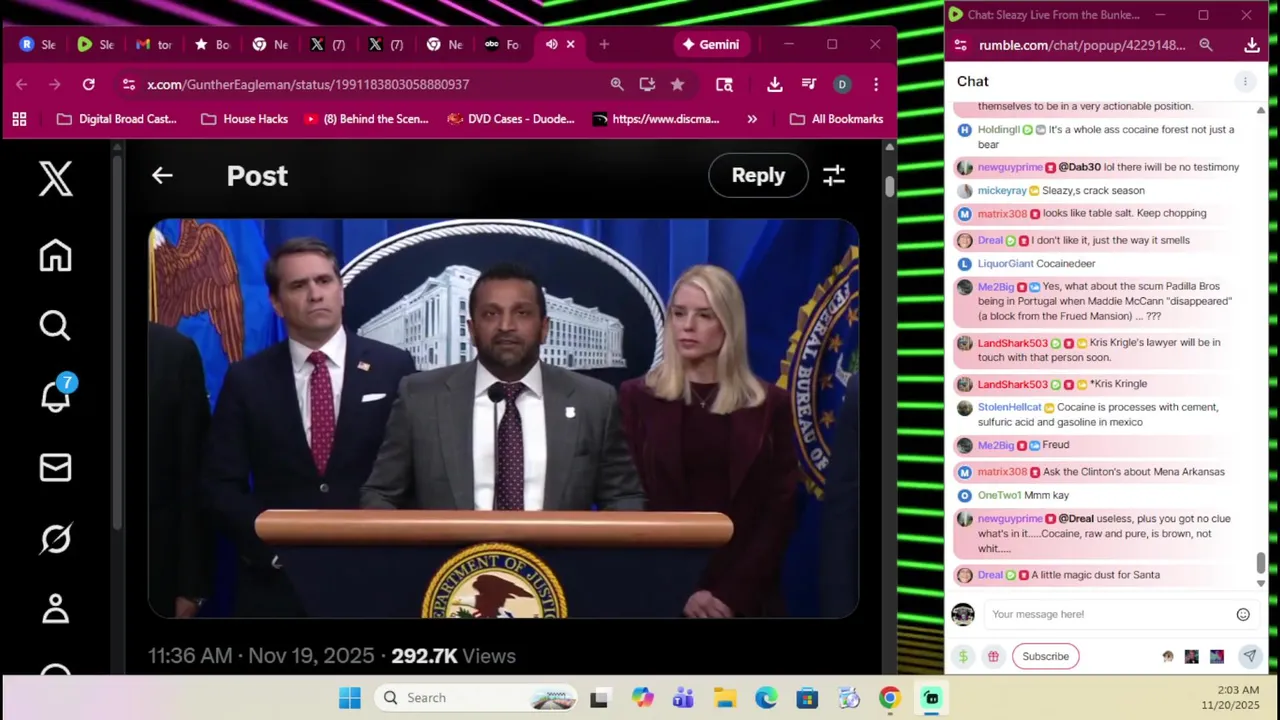
Task: Switch to the Gmail tab labeled 'tor'
Action: tap(153, 44)
